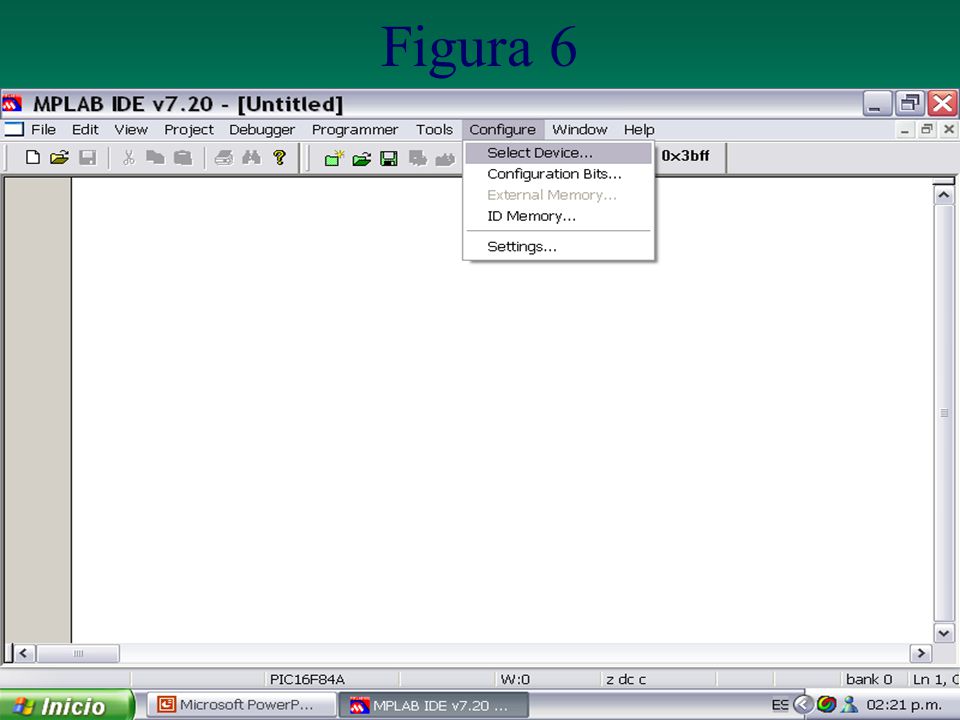The height and width of the screenshot is (720, 960).
Task: Switch to Microsoft PowerPoint taskbar button
Action: 241,705
